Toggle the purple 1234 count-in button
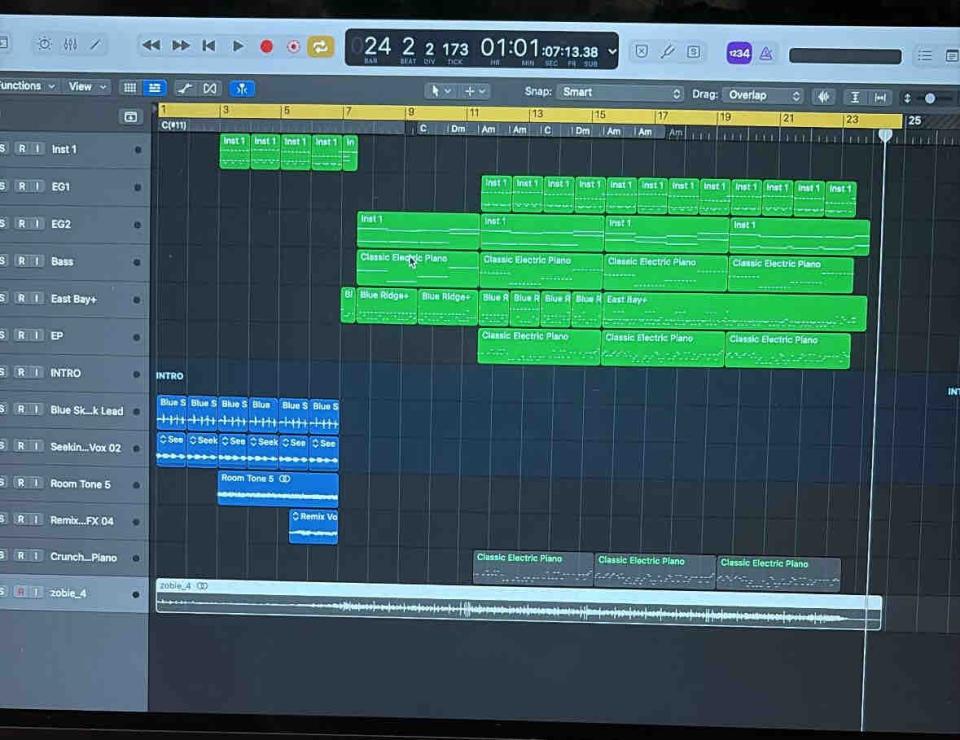 tap(739, 53)
